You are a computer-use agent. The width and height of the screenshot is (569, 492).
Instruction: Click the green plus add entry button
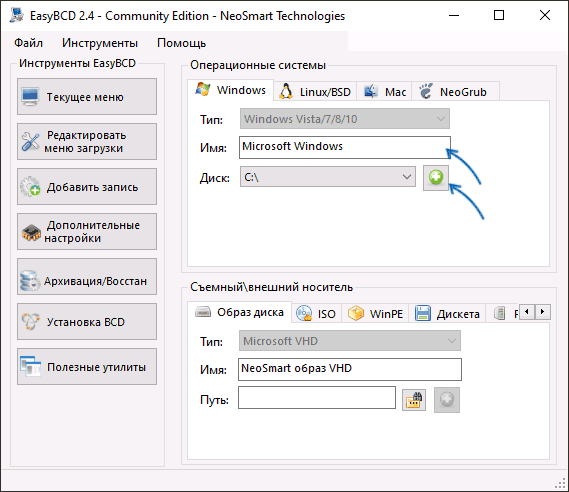436,178
